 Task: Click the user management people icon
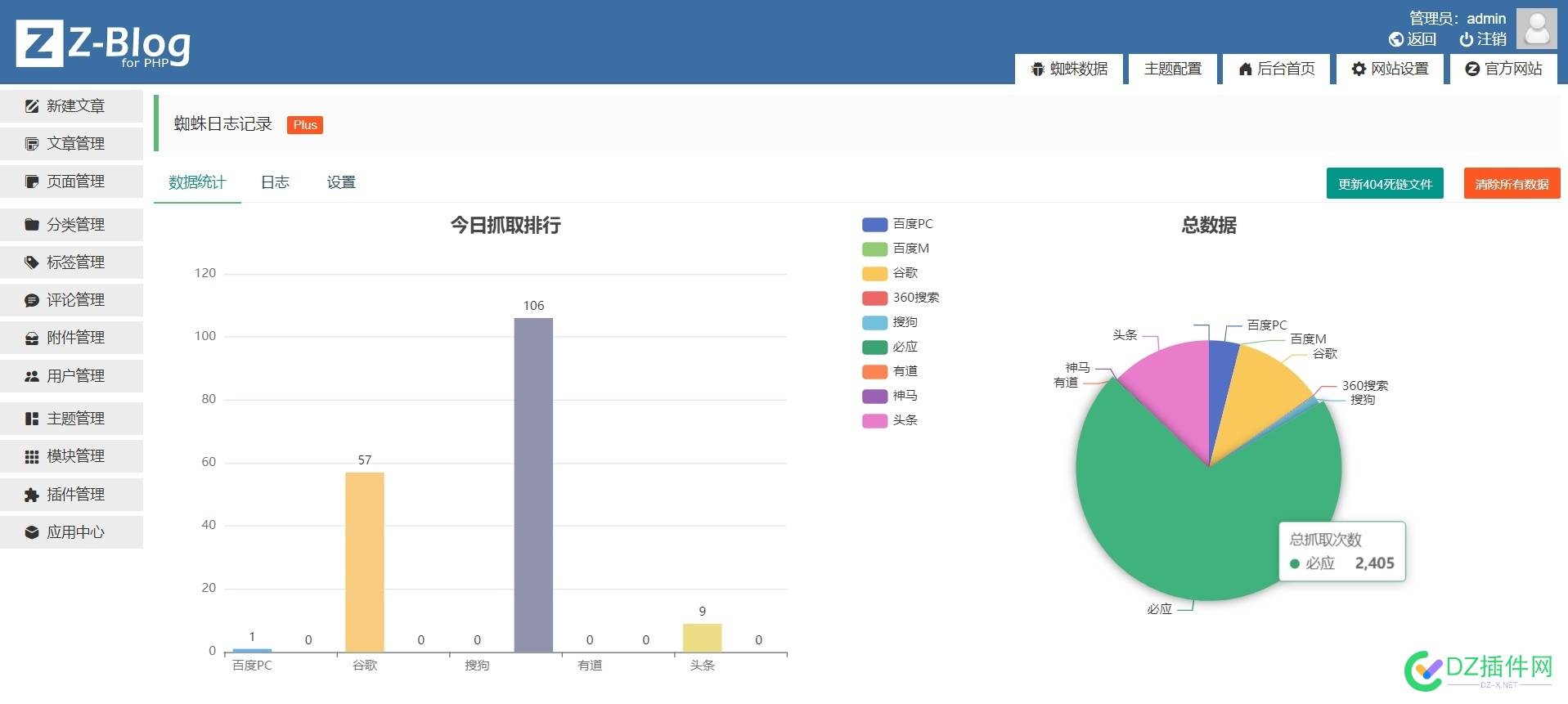coord(32,376)
